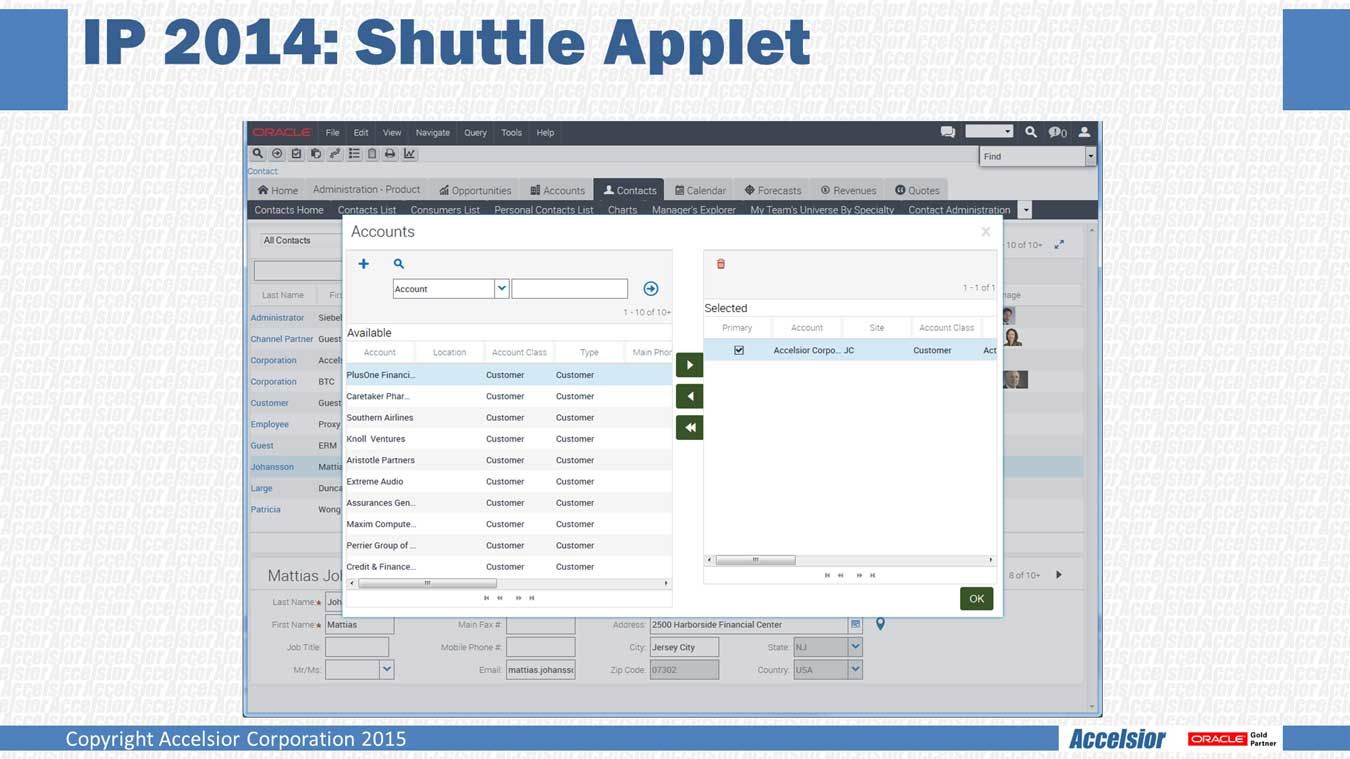Click the map pin icon beside Address
1350x759 pixels.
880,624
